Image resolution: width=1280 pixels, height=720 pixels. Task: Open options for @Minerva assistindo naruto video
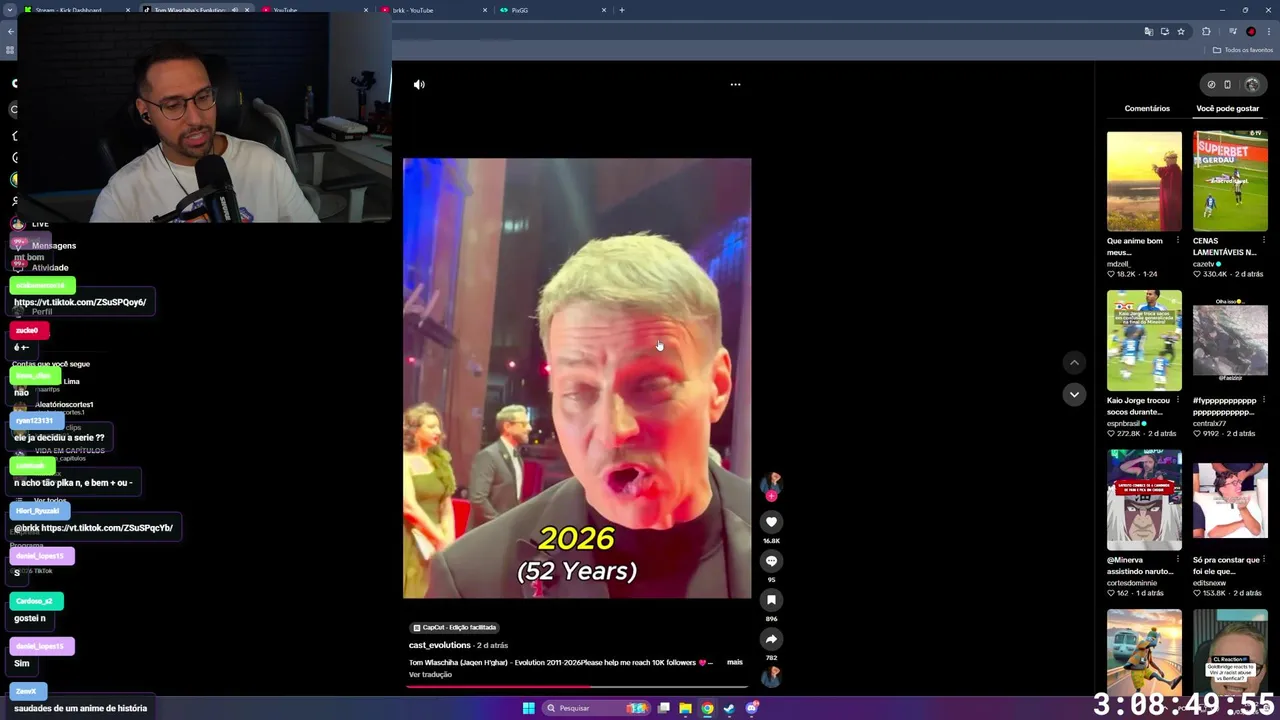pos(1178,560)
